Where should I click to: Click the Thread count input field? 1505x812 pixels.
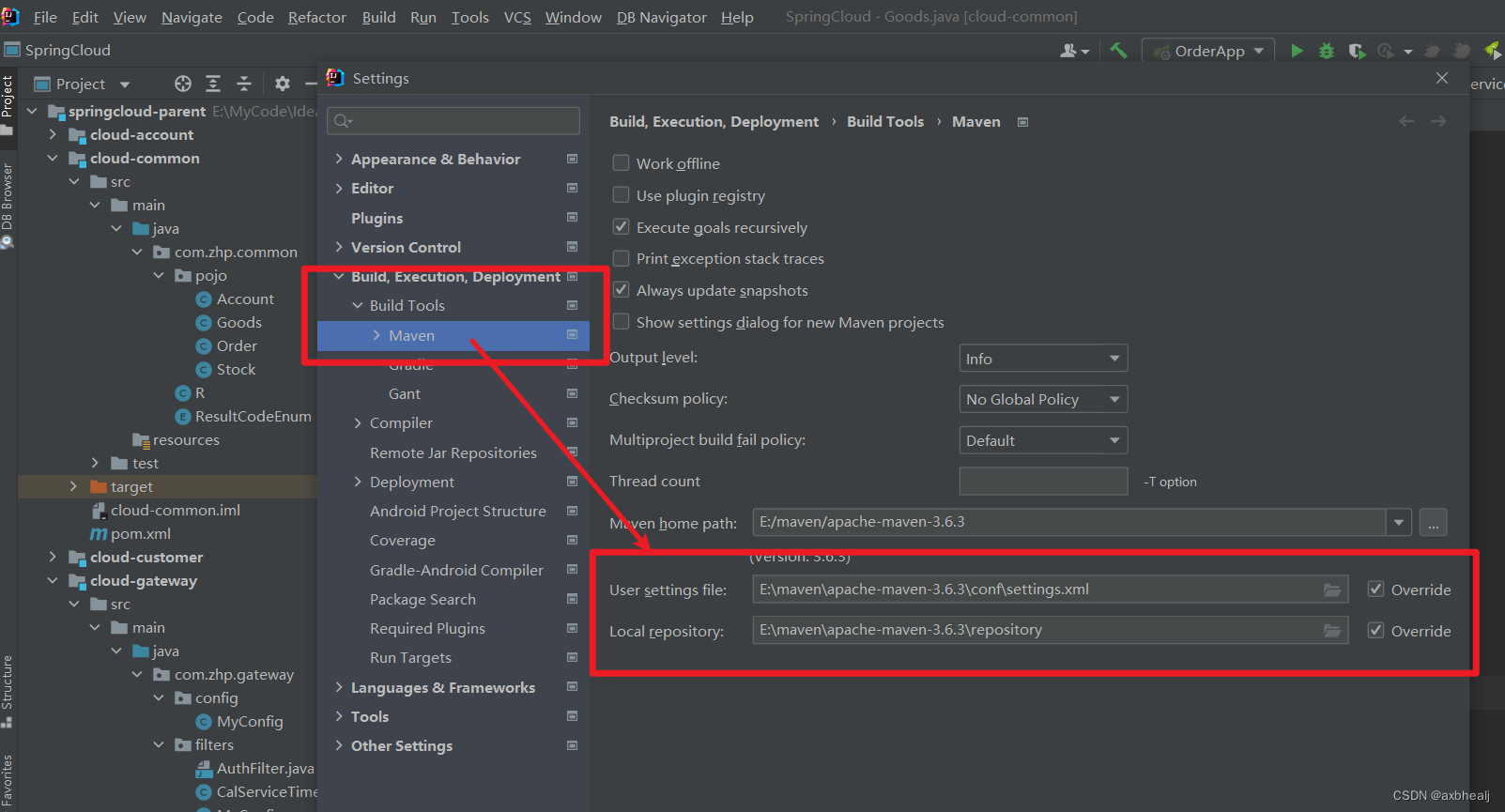click(x=1043, y=481)
